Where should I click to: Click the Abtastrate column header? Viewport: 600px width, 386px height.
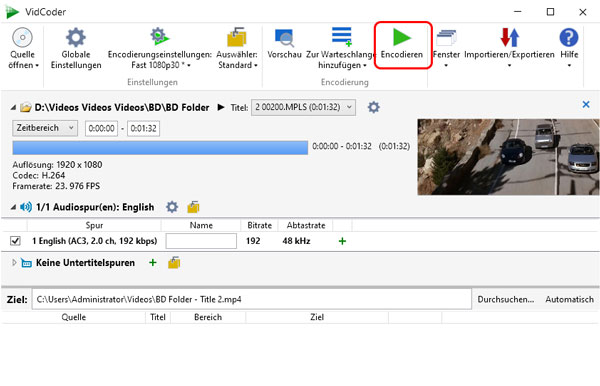click(x=306, y=225)
